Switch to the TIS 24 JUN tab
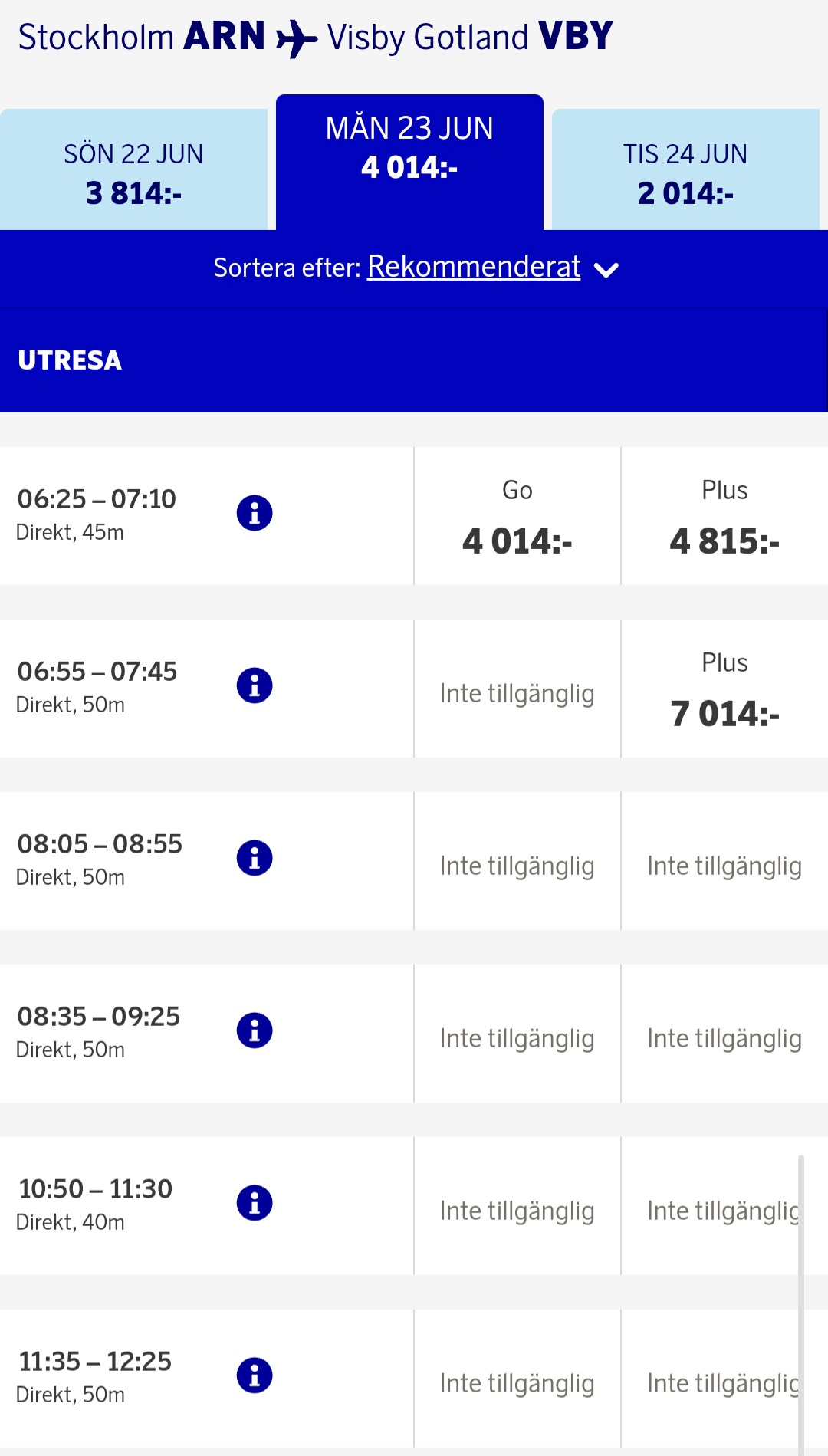This screenshot has height=1456, width=828. (x=685, y=173)
